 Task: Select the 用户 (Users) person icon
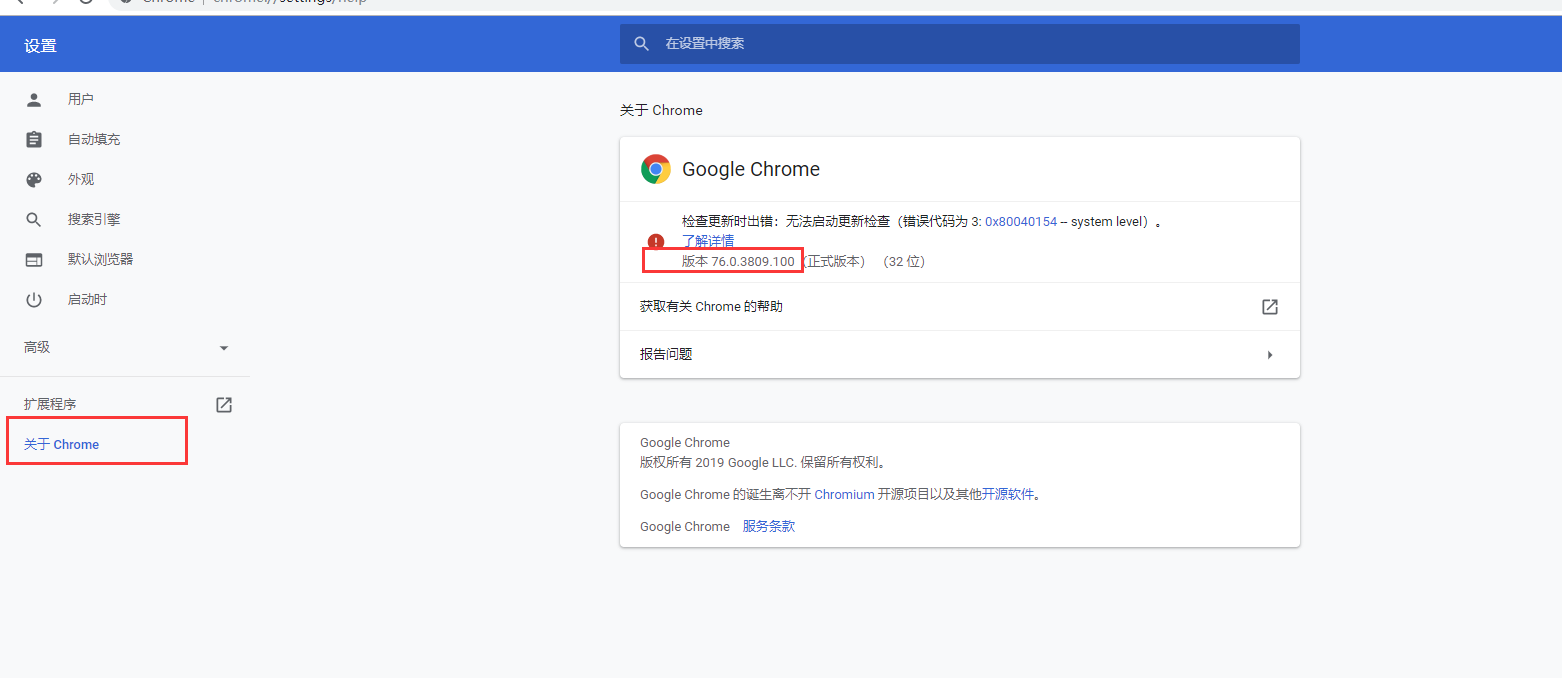click(34, 98)
